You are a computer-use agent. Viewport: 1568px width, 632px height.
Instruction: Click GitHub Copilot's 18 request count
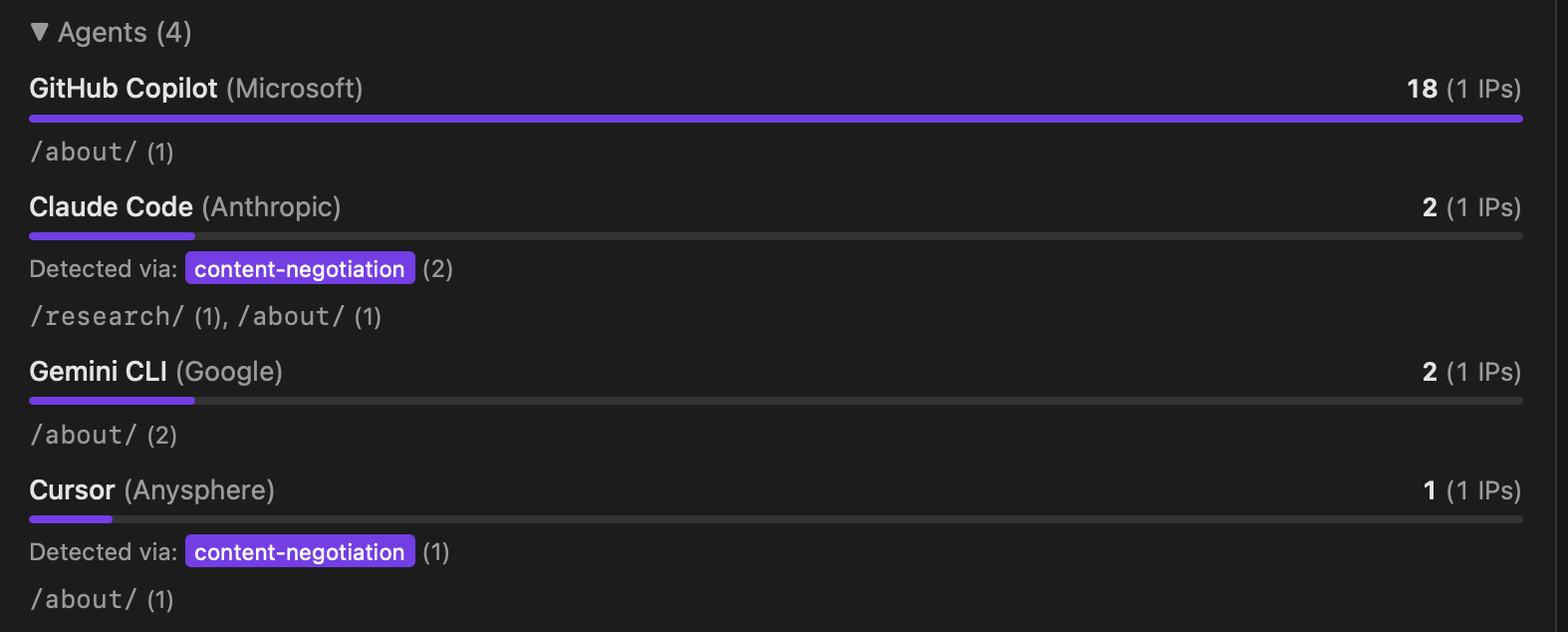click(1422, 89)
